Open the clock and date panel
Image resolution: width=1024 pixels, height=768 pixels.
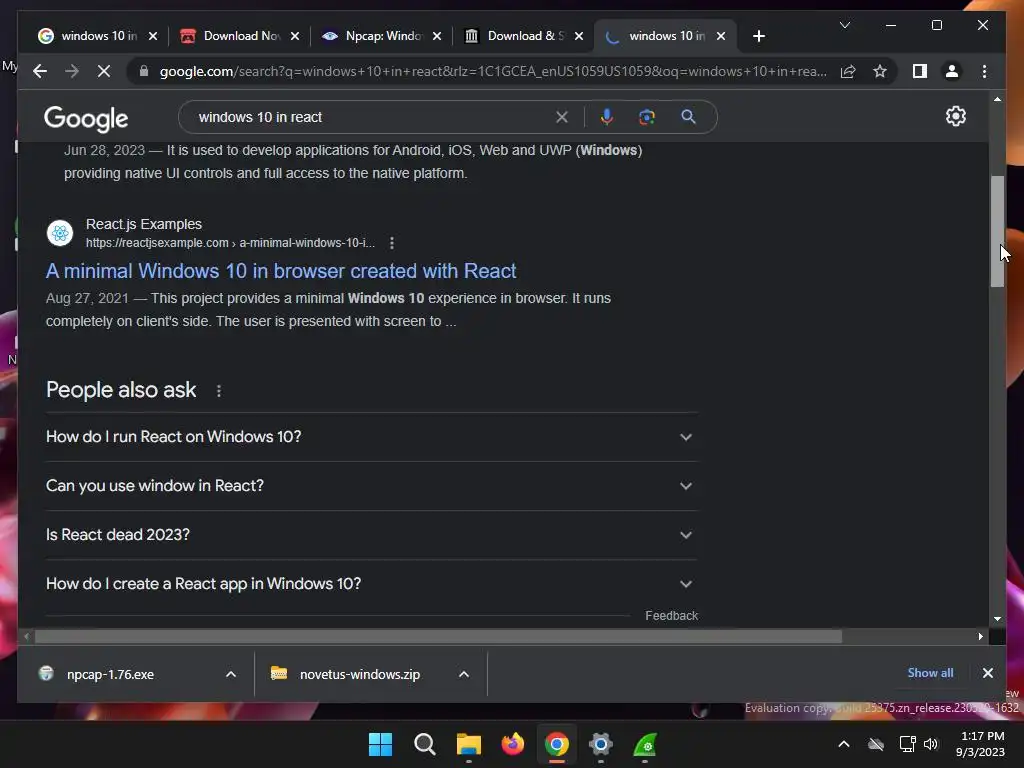(x=980, y=744)
